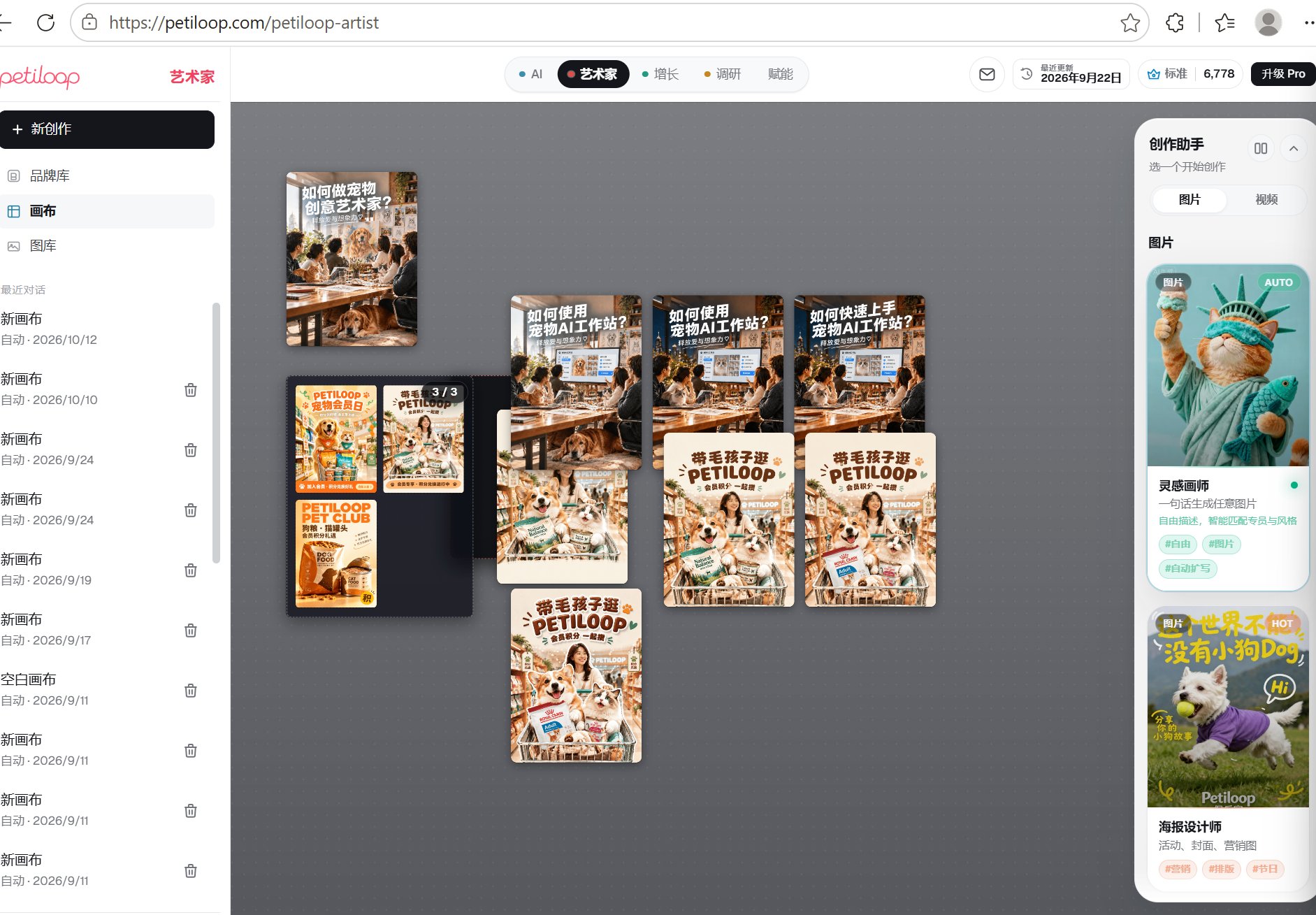The width and height of the screenshot is (1316, 915).
Task: Open 图库 in the sidebar
Action: click(108, 246)
